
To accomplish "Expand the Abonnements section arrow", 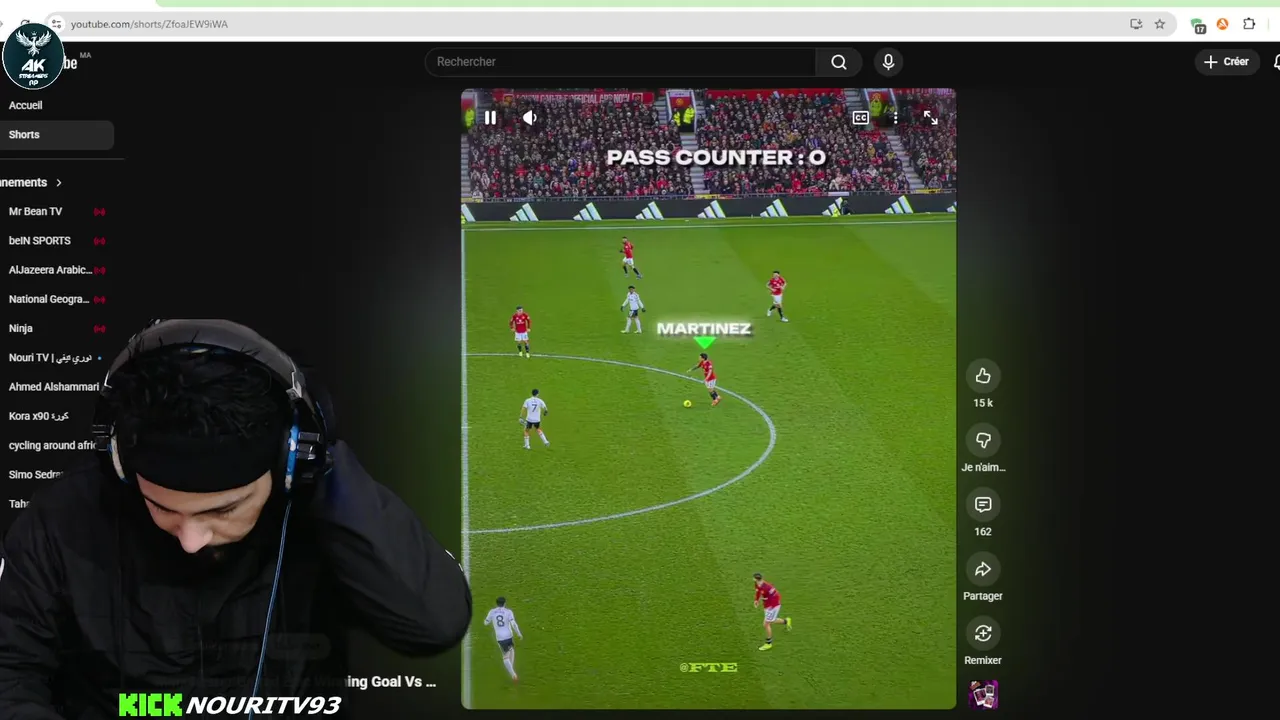I will (59, 183).
